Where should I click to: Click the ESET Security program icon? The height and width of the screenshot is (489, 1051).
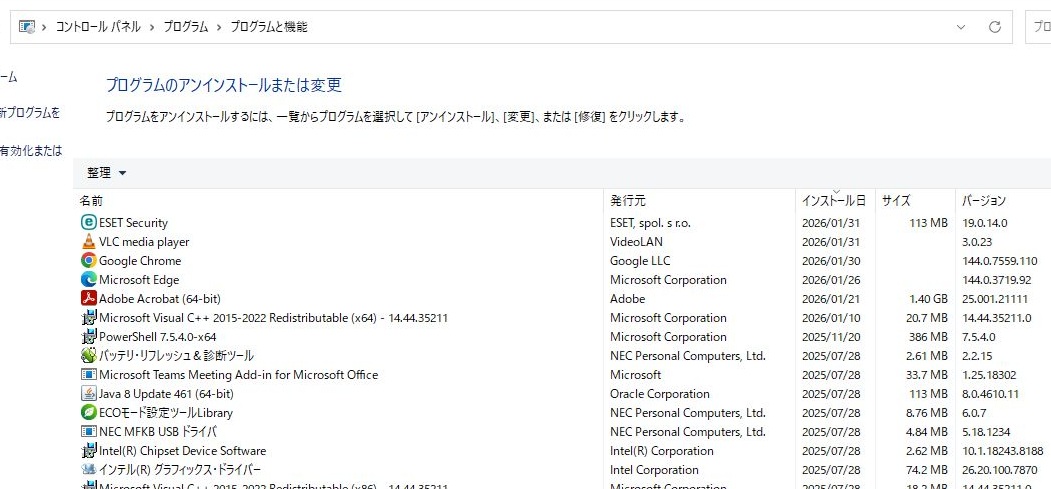(x=88, y=223)
